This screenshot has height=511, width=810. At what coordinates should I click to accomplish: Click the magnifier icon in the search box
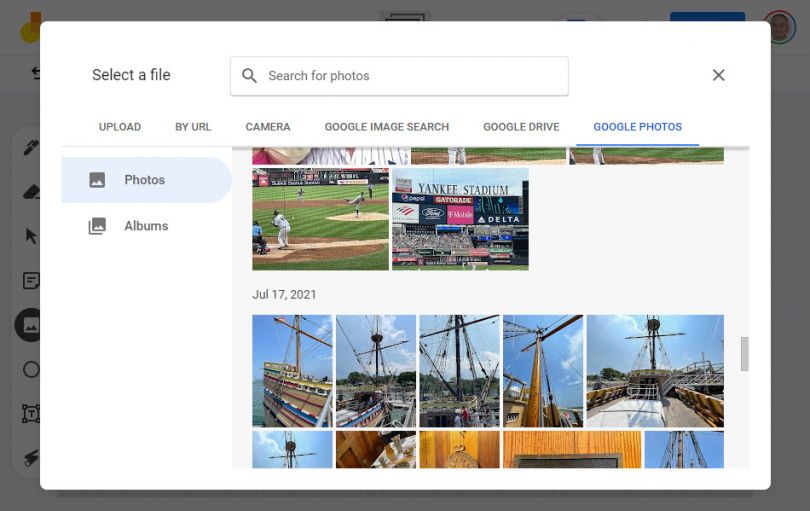pos(250,76)
